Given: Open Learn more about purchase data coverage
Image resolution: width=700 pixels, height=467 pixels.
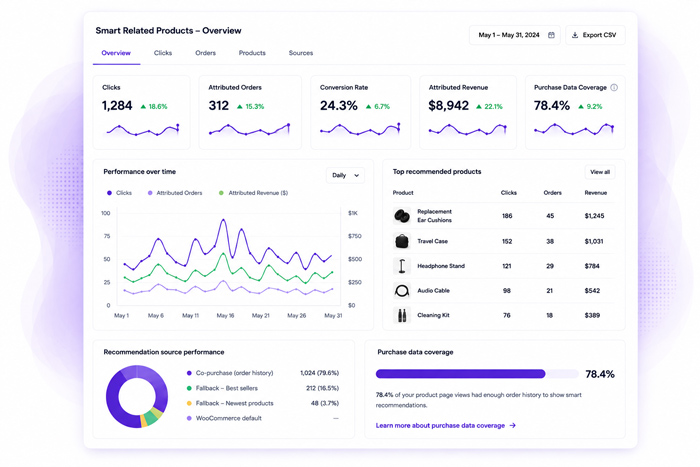Looking at the screenshot, I should pyautogui.click(x=446, y=425).
